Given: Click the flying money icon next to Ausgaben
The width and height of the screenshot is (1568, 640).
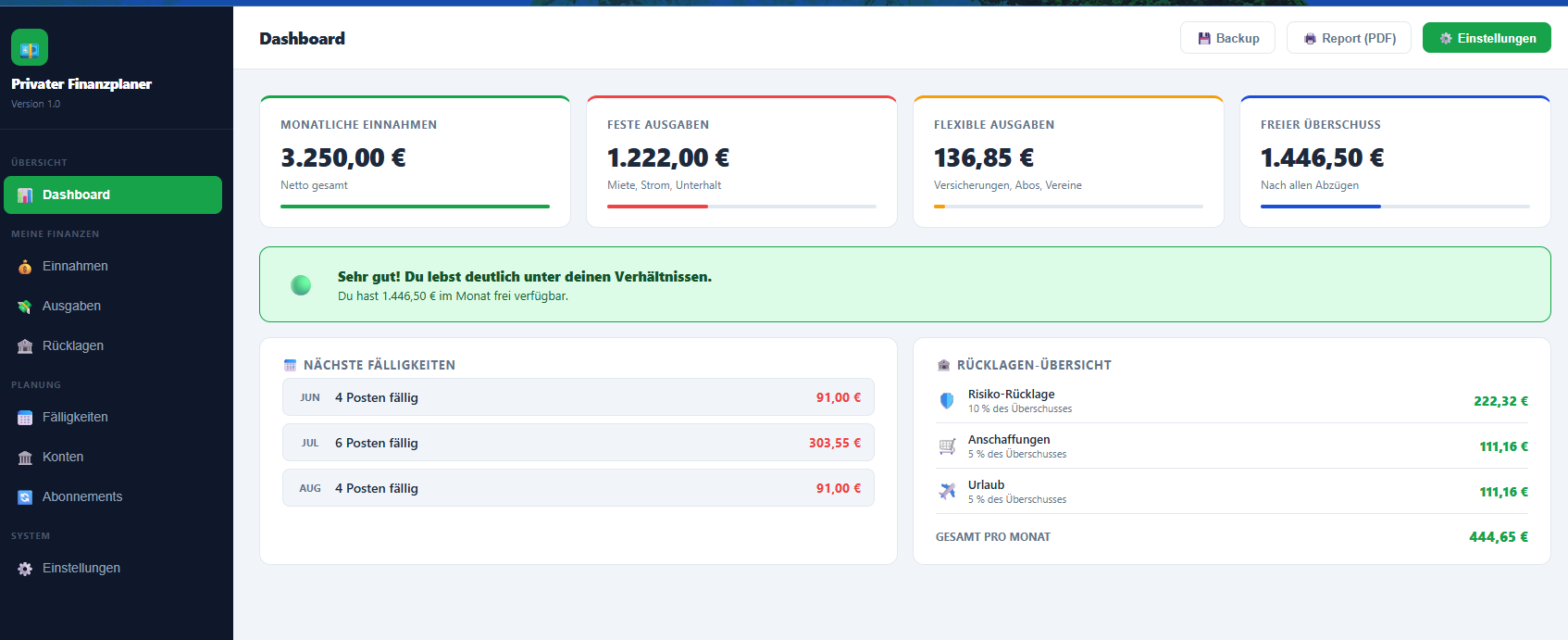Looking at the screenshot, I should tap(25, 307).
